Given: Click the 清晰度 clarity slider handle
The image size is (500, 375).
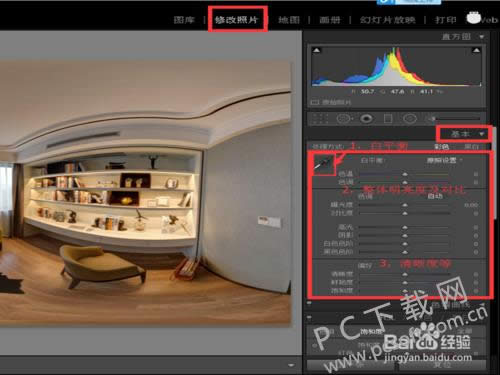Looking at the screenshot, I should 405,274.
